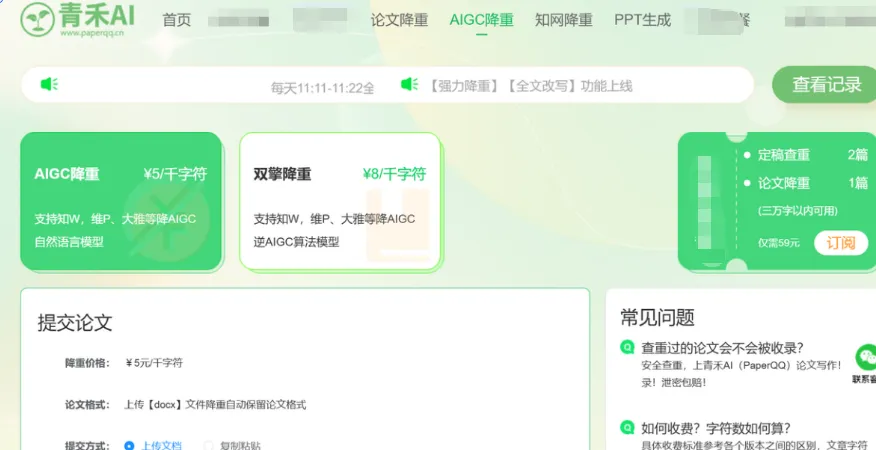The height and width of the screenshot is (450, 876).
Task: Click the (三万字以内可用) note on coupon
Action: coord(798,211)
